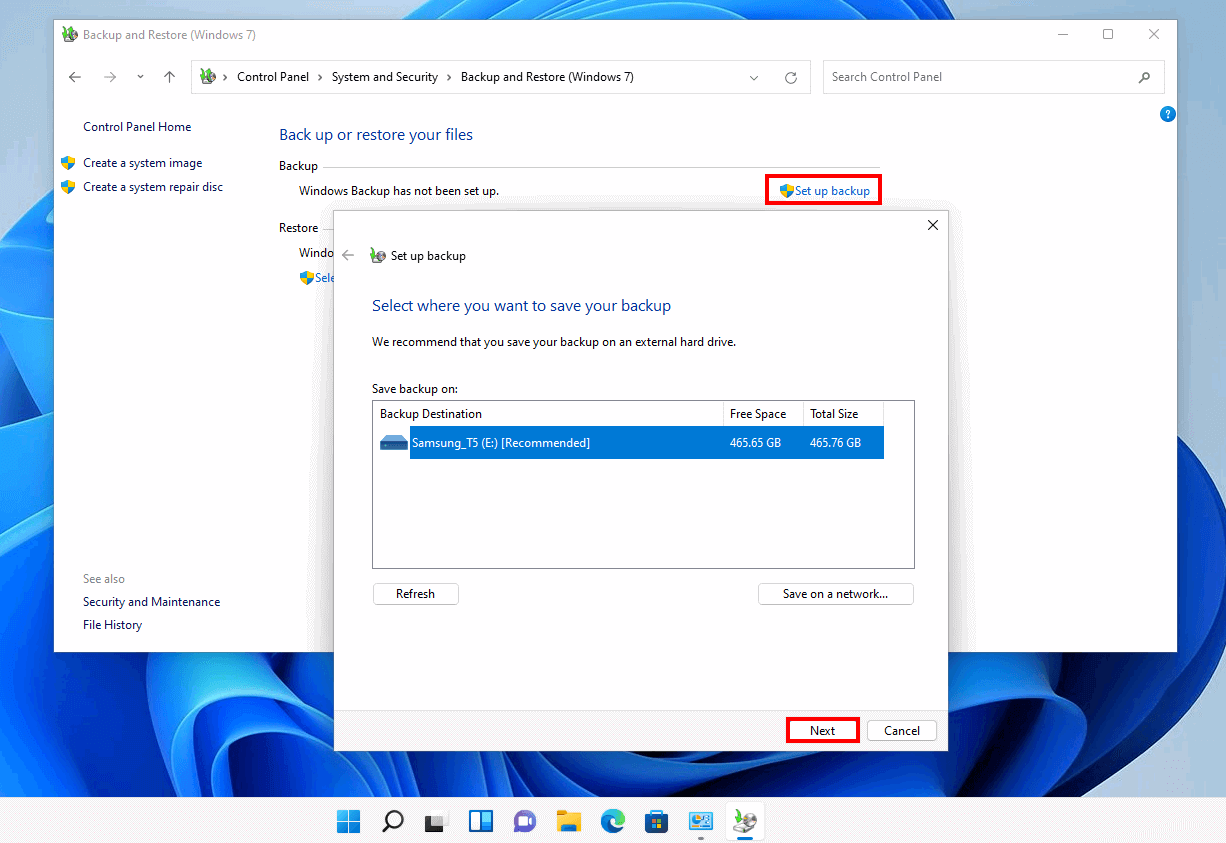
Task: Click the Refresh icon in the address bar
Action: (x=790, y=77)
